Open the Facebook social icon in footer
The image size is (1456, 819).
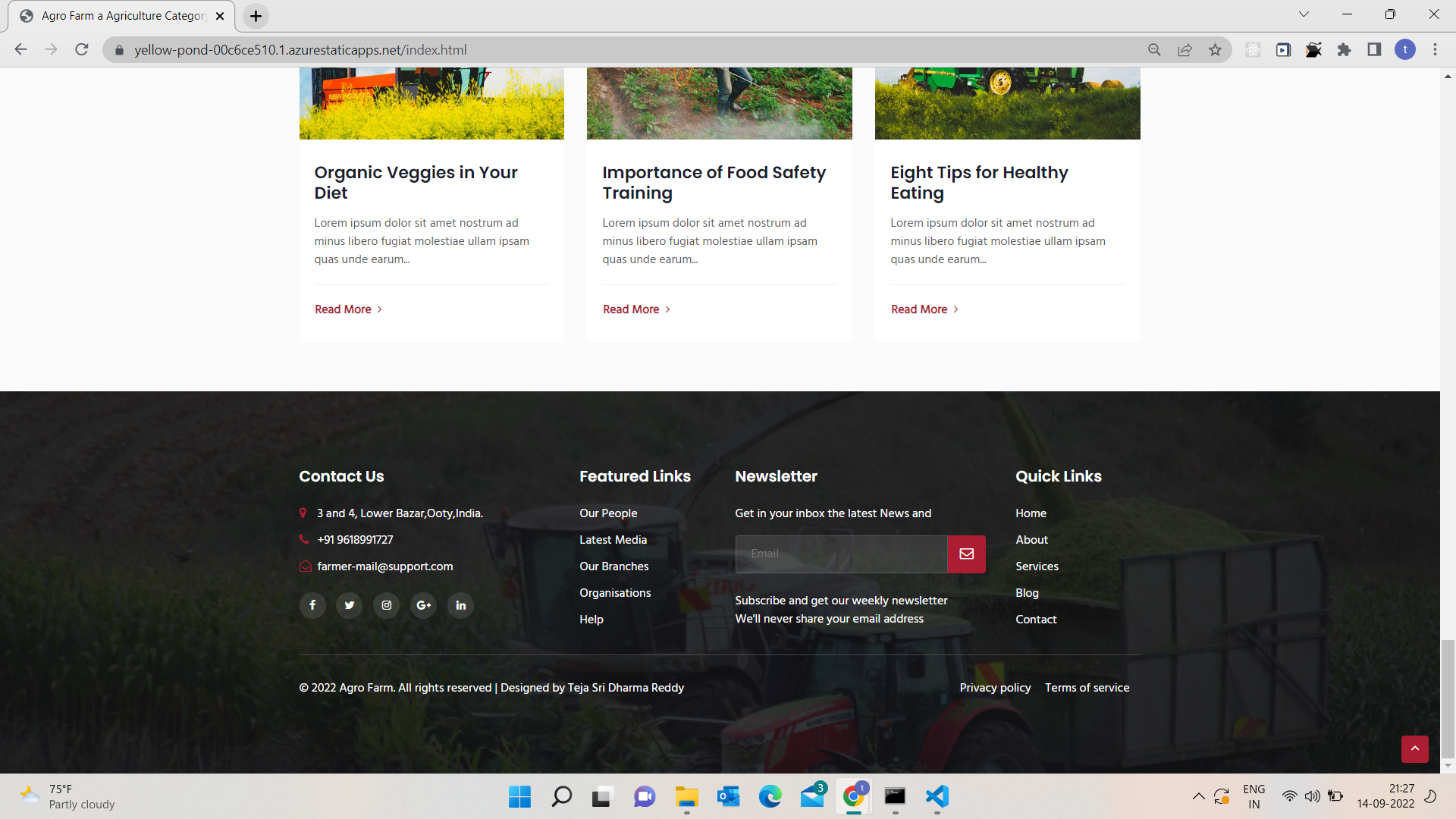pyautogui.click(x=312, y=605)
